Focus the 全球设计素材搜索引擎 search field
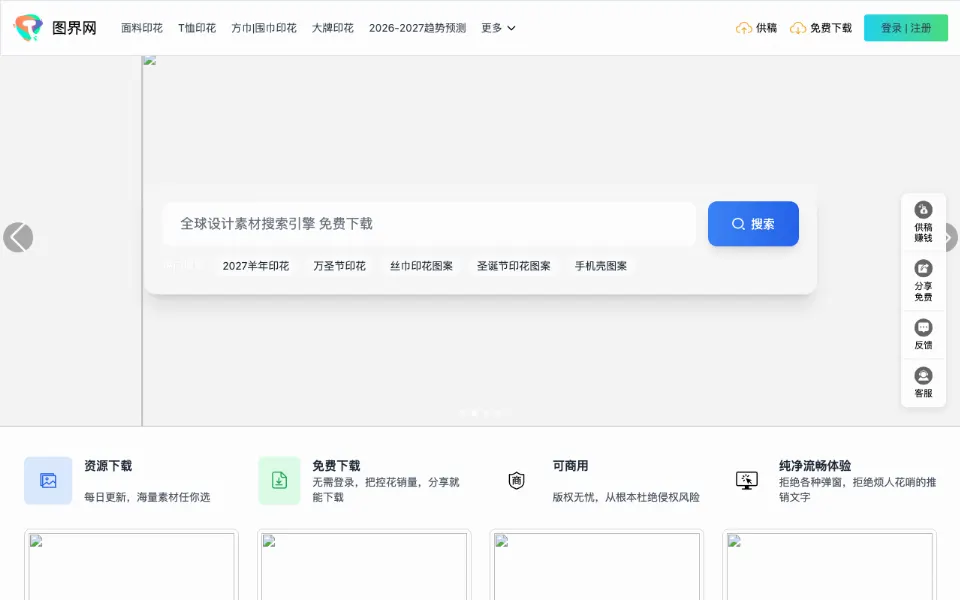Image resolution: width=960 pixels, height=600 pixels. [x=429, y=223]
